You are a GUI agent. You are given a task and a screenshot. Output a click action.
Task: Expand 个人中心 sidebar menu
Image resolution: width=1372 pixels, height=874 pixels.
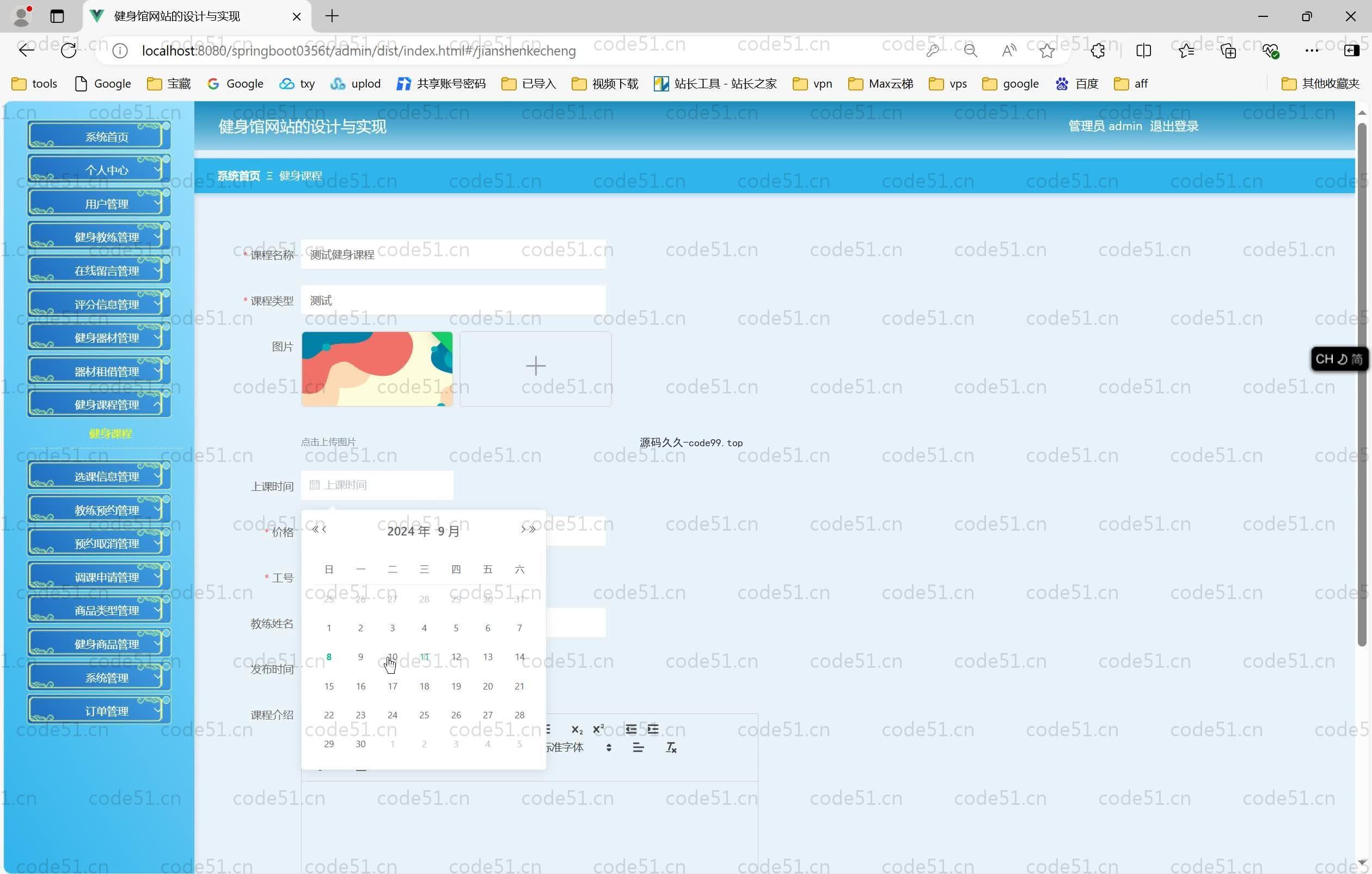[x=99, y=169]
